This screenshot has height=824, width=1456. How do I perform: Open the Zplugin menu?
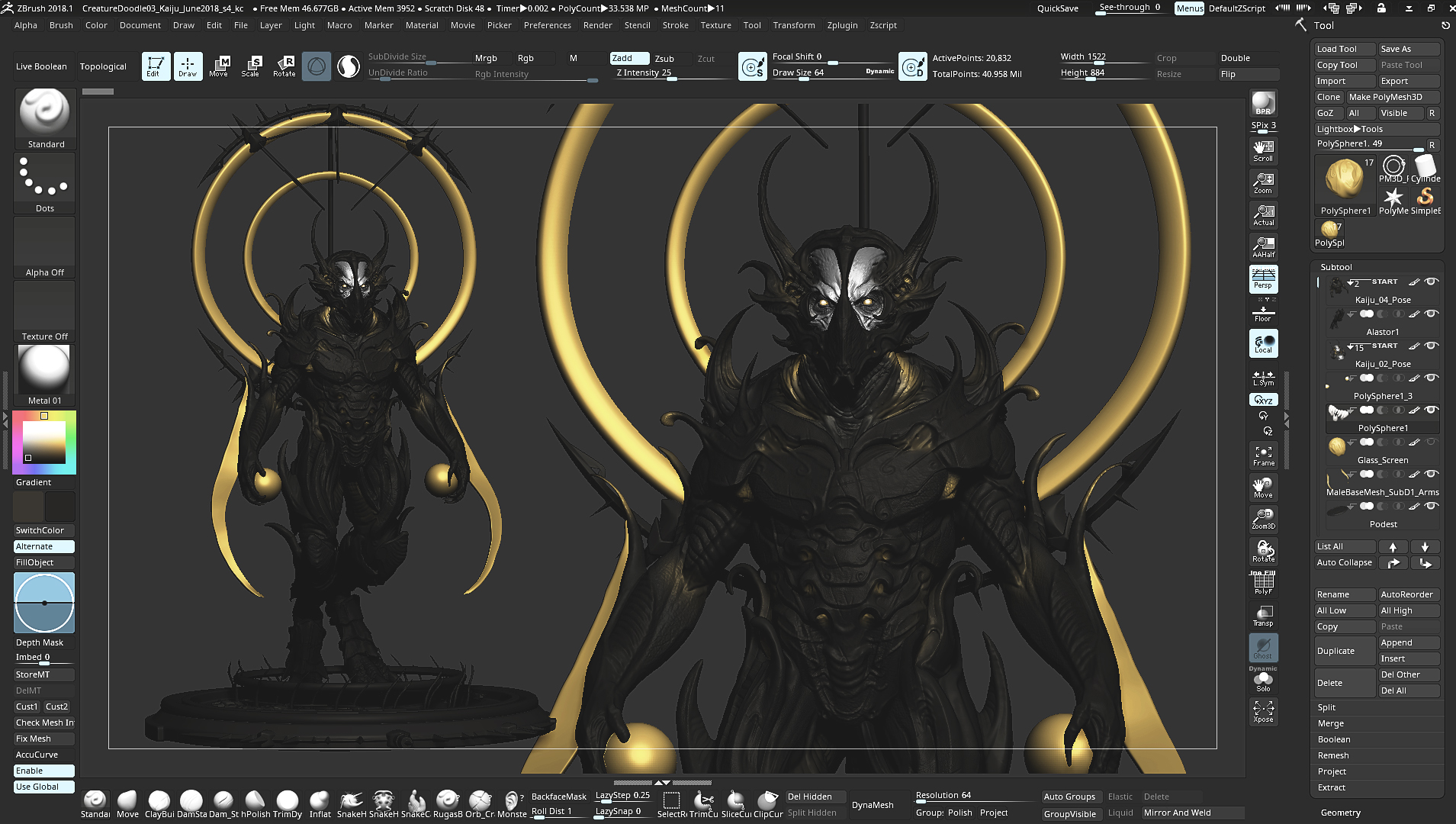(x=842, y=25)
